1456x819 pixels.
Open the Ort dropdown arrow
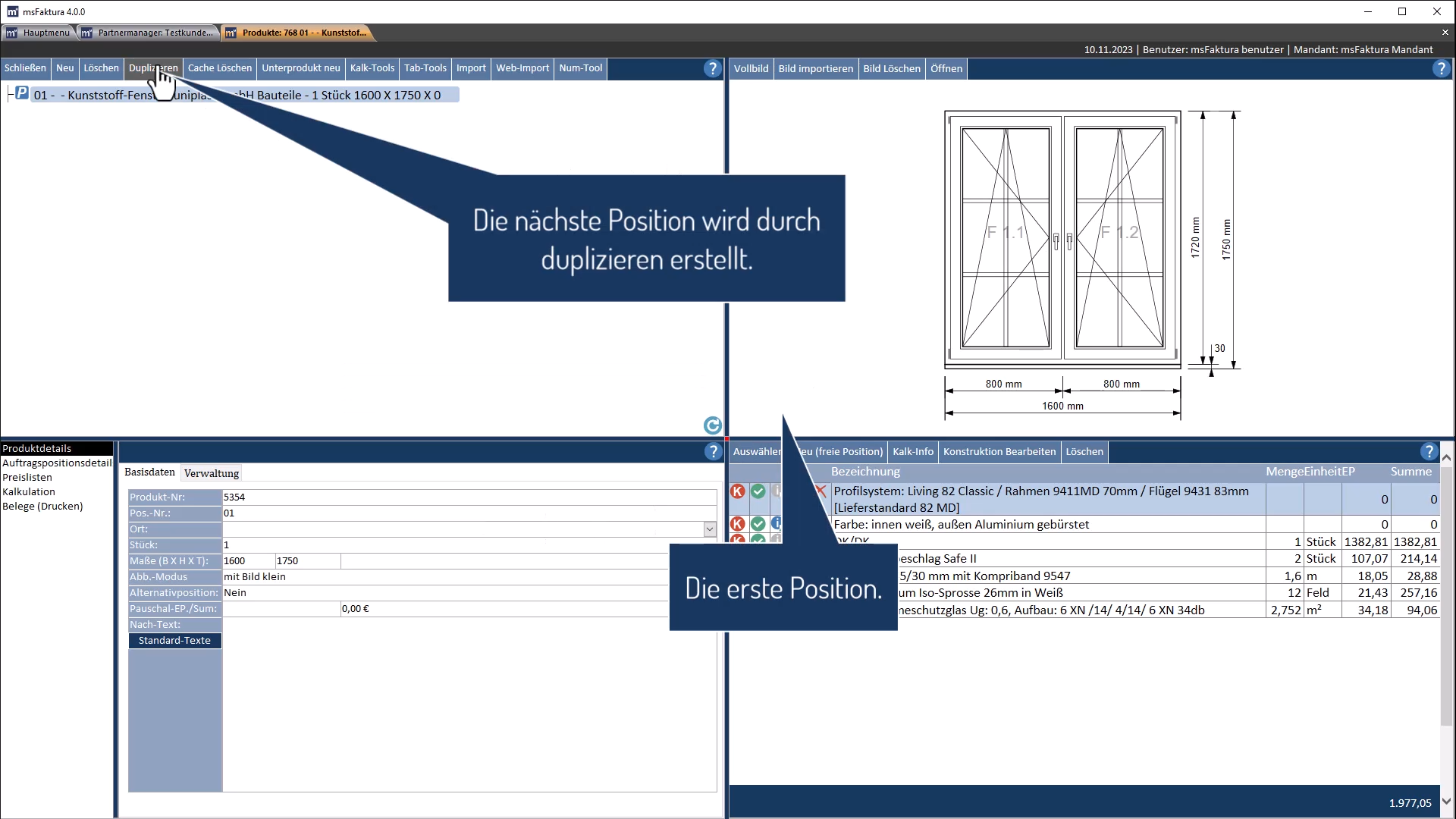pyautogui.click(x=710, y=529)
